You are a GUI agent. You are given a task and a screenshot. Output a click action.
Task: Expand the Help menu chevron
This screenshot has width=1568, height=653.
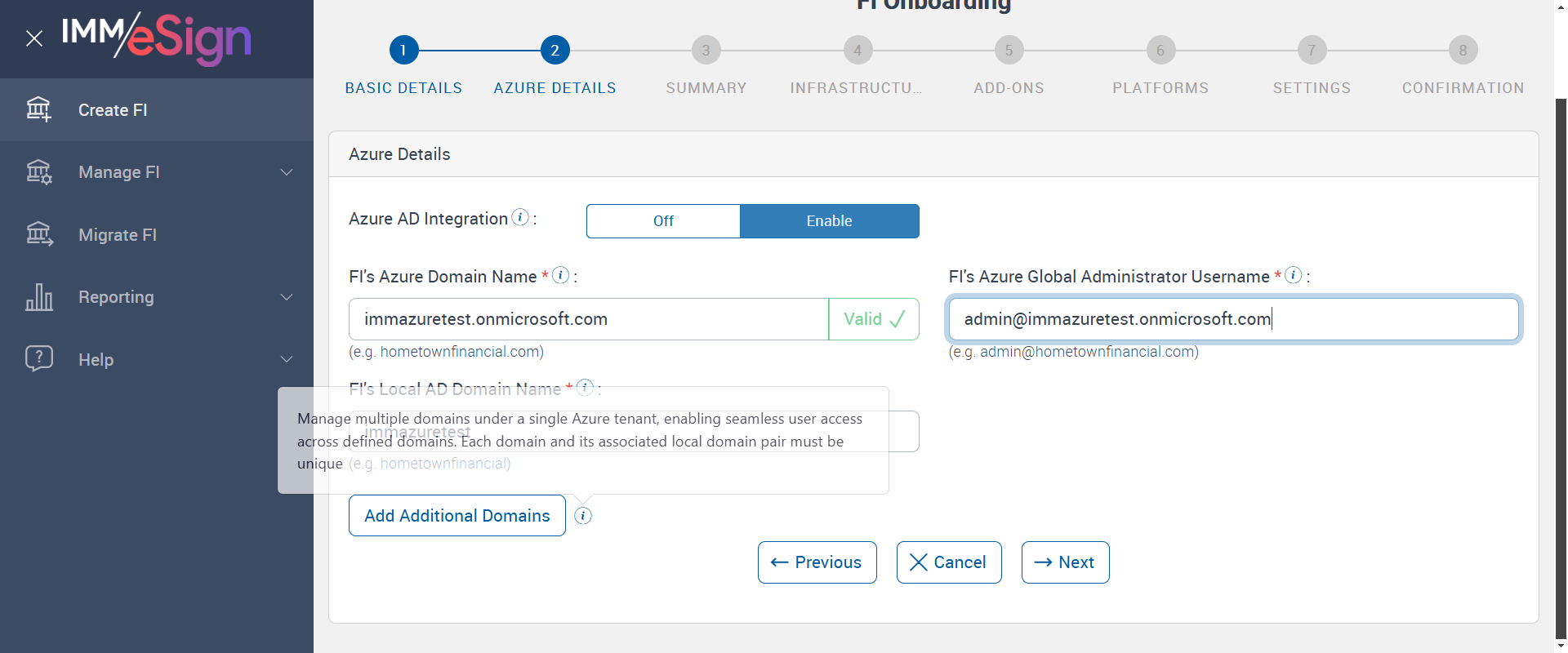(x=287, y=359)
